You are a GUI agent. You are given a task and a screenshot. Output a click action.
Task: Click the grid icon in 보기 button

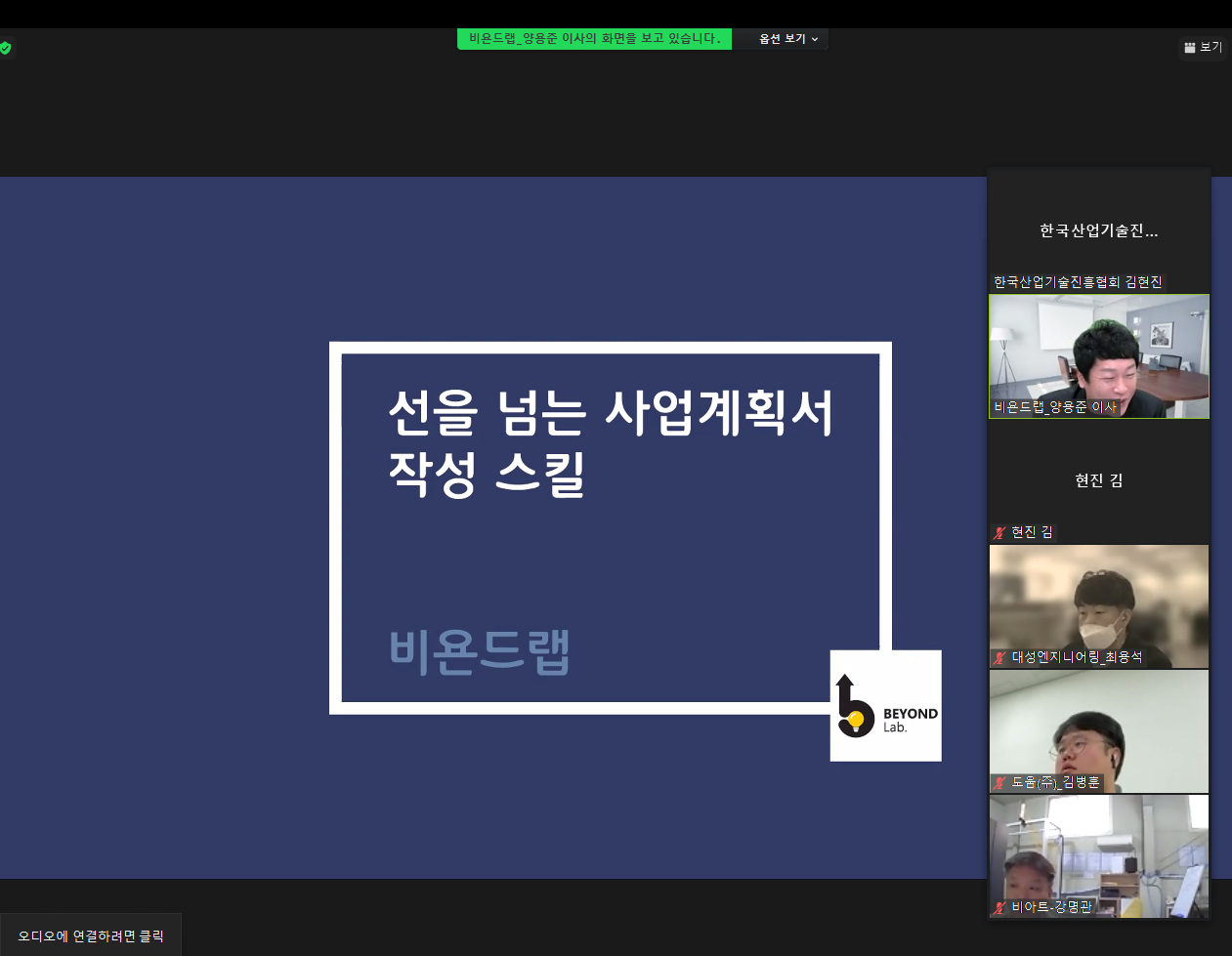[x=1190, y=47]
